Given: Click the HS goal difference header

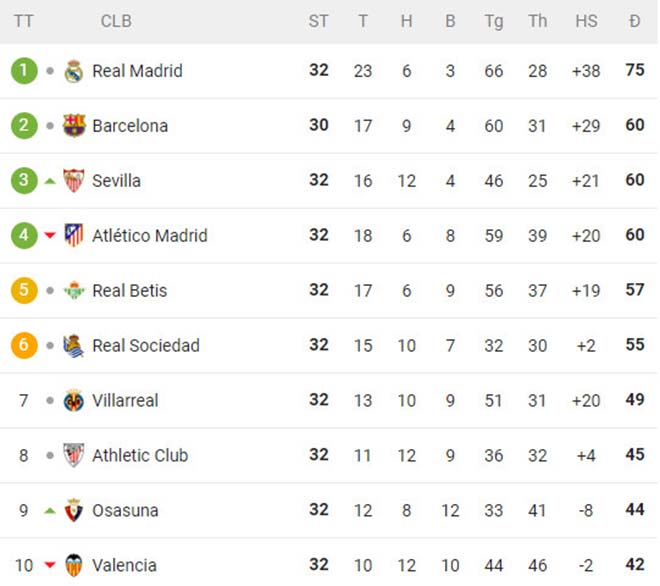Looking at the screenshot, I should [586, 21].
